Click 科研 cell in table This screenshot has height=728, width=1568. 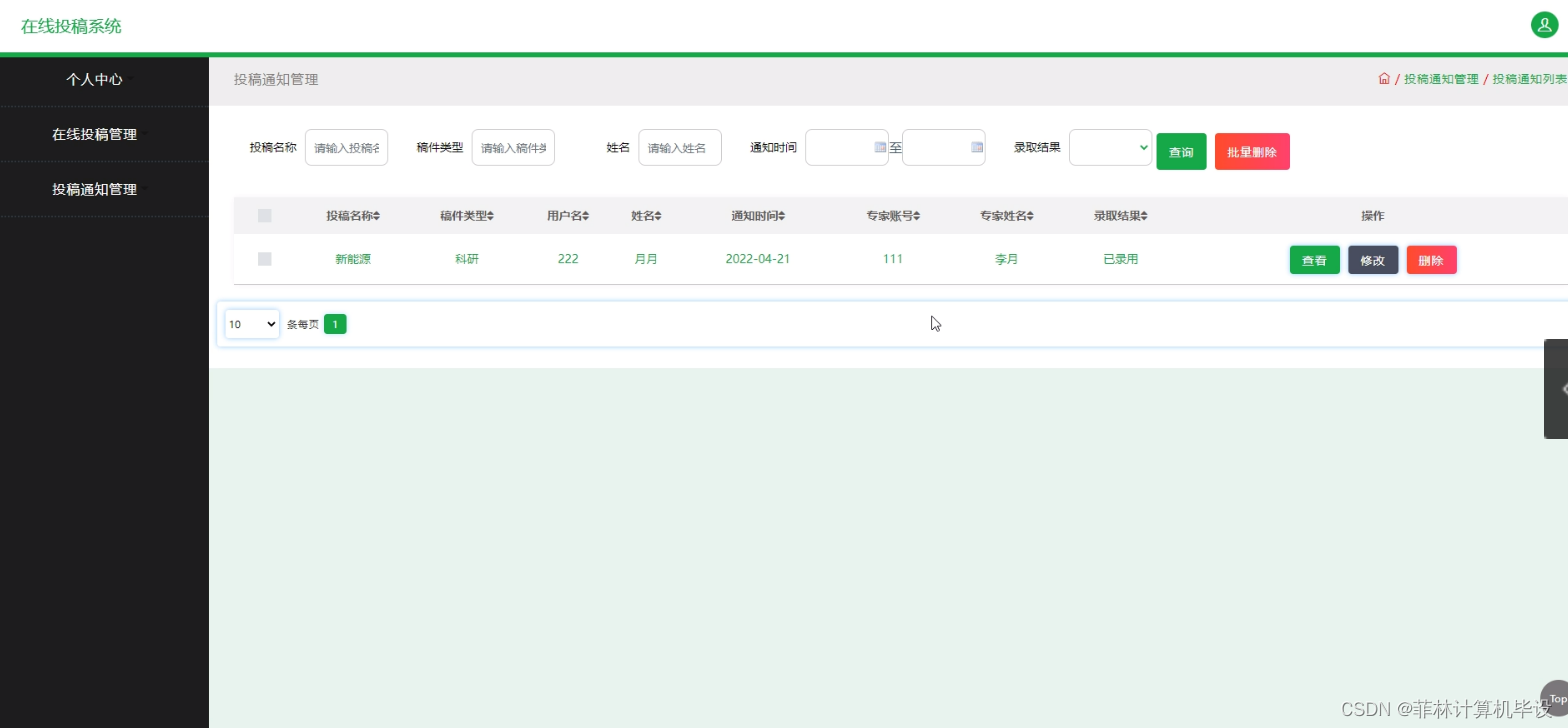[x=467, y=259]
